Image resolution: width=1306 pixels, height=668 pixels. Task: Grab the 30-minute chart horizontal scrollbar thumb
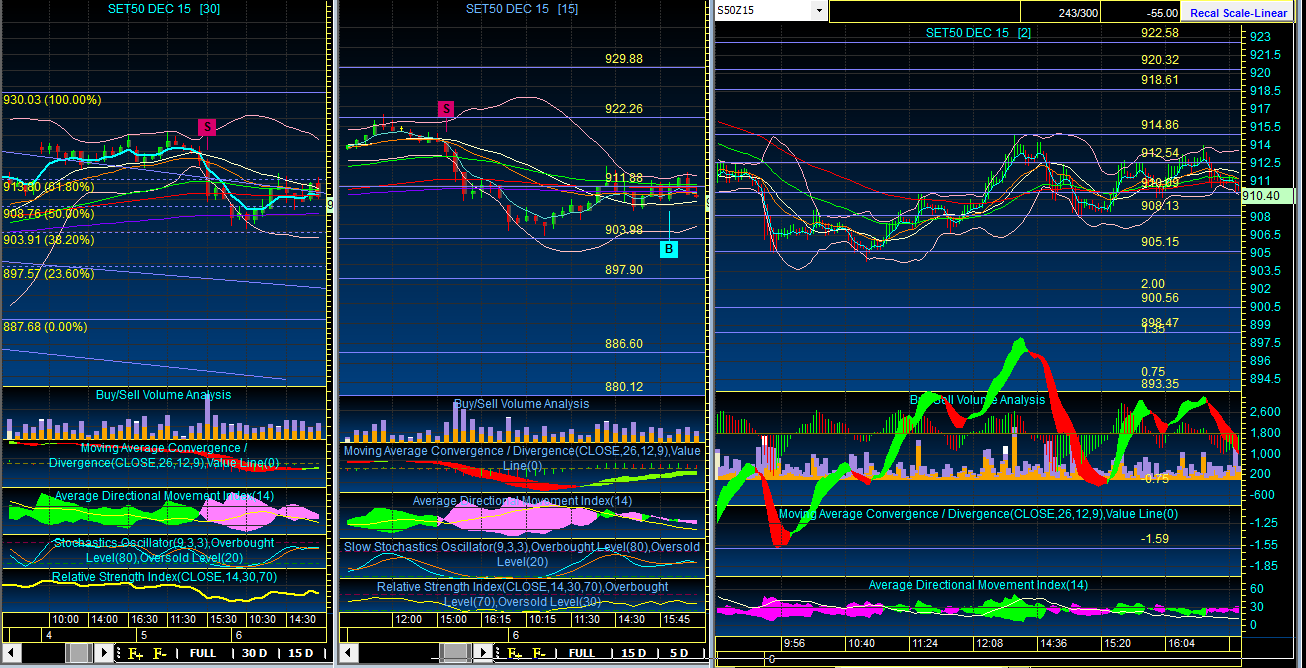[78, 653]
